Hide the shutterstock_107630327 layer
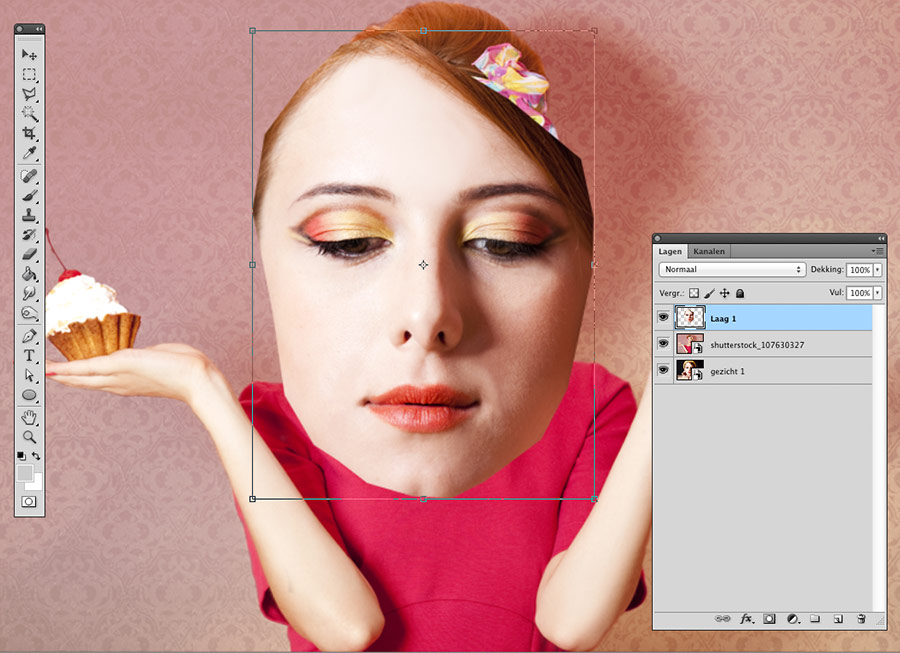This screenshot has height=653, width=900. 664,344
